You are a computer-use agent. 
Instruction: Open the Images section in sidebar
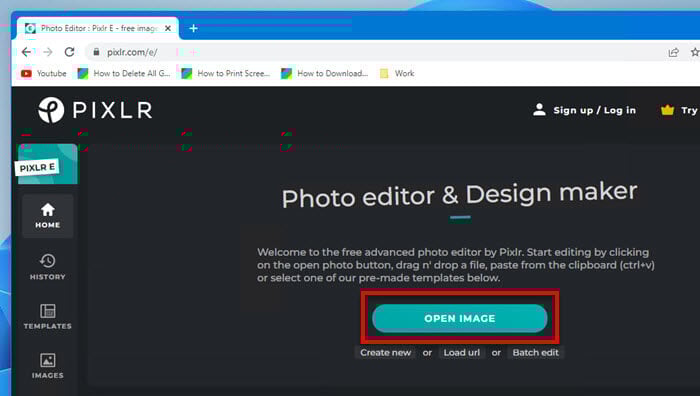(48, 366)
